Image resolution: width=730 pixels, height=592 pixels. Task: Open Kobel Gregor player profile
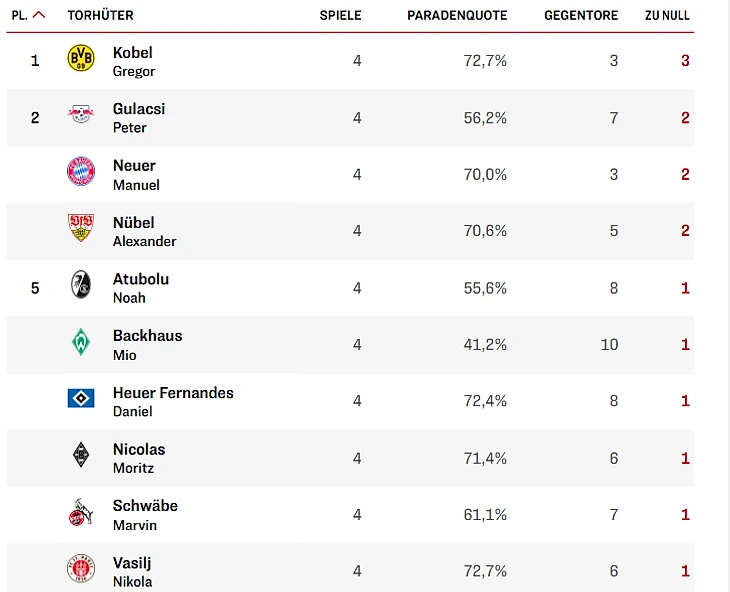pos(134,61)
